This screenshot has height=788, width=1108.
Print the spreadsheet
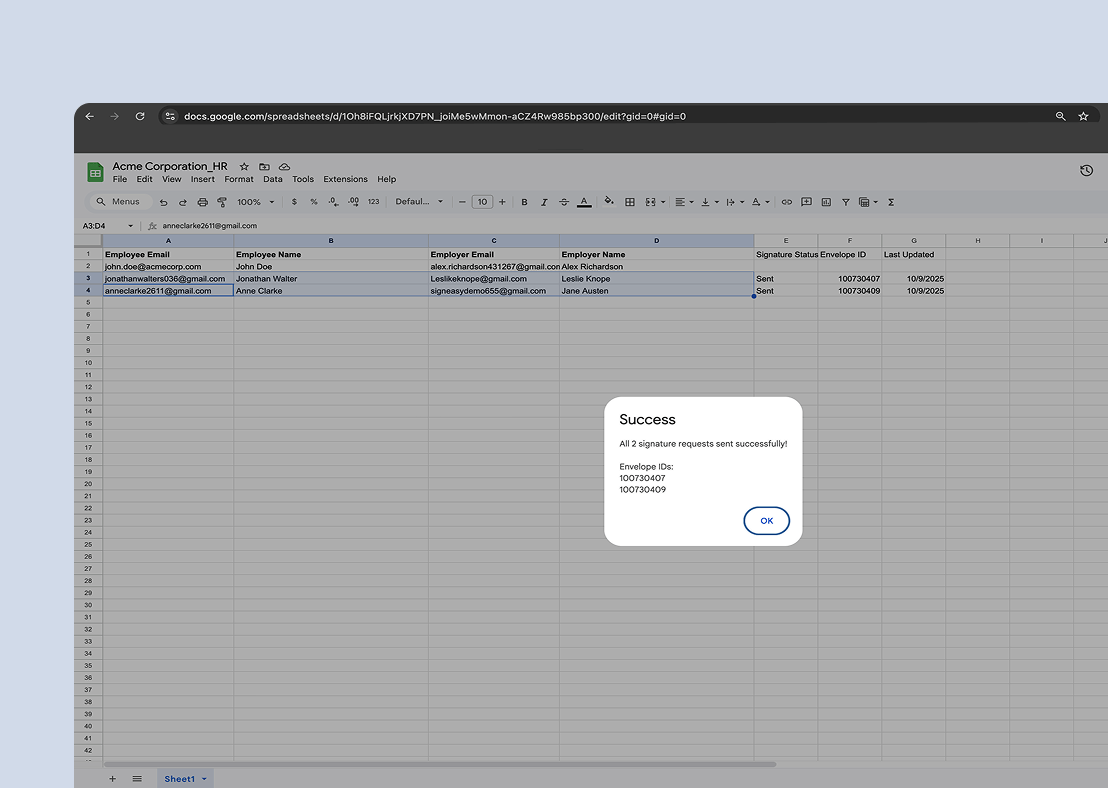202,202
